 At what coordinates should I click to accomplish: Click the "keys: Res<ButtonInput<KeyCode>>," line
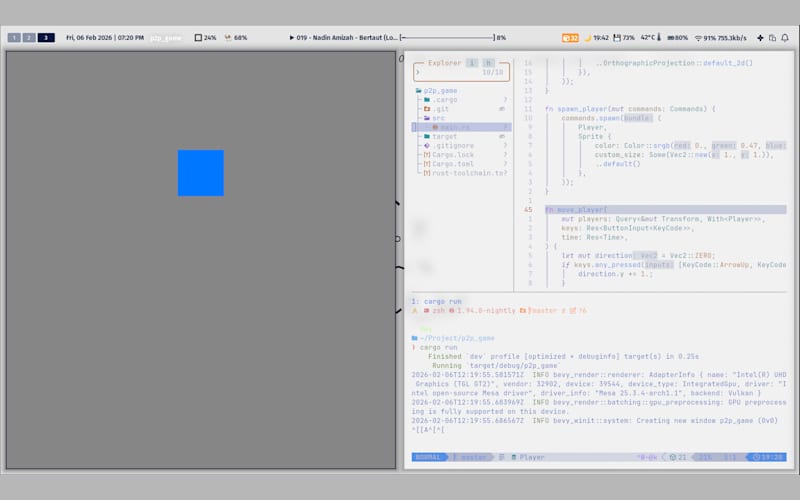pyautogui.click(x=628, y=228)
